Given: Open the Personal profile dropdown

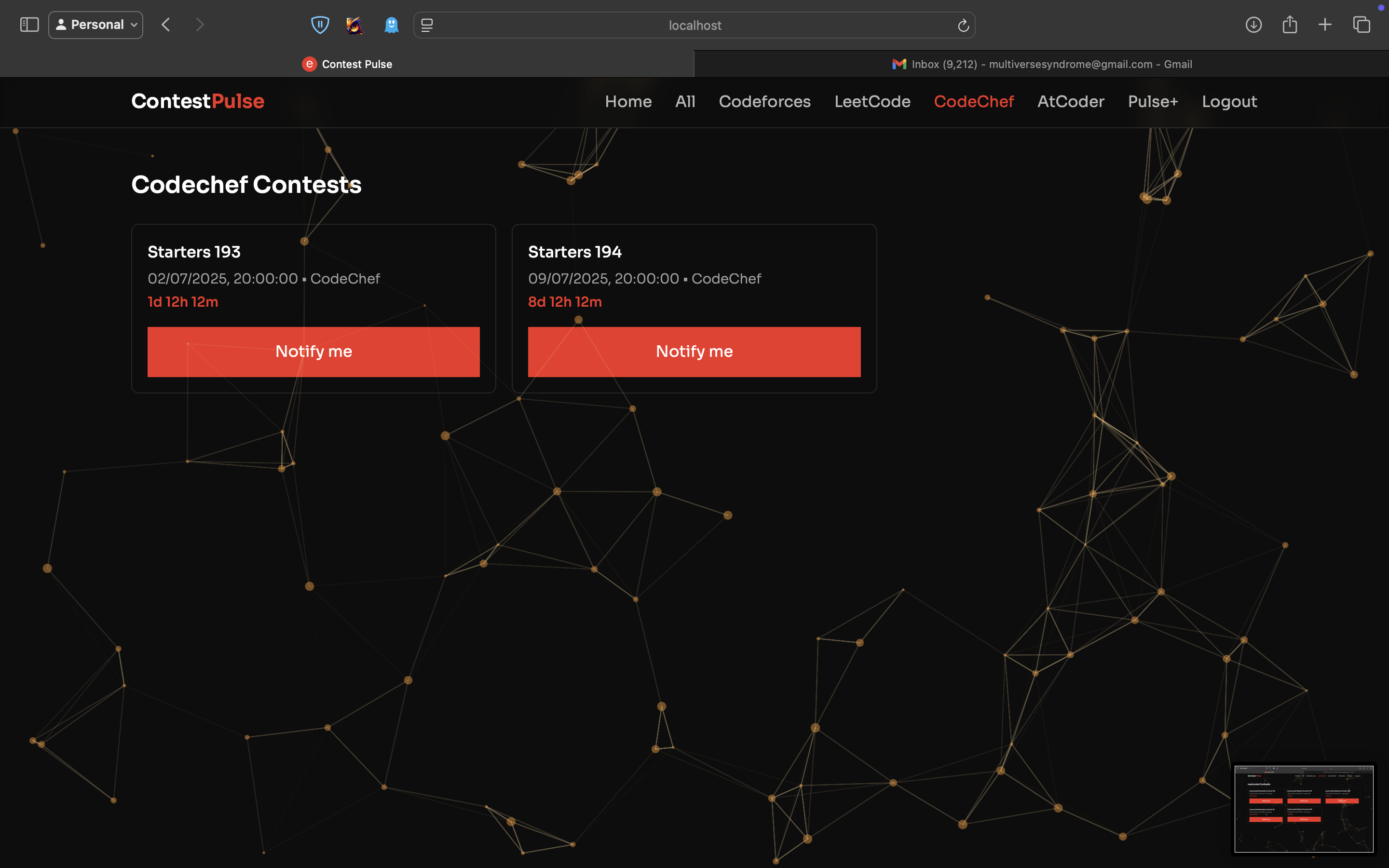Looking at the screenshot, I should coord(96,25).
